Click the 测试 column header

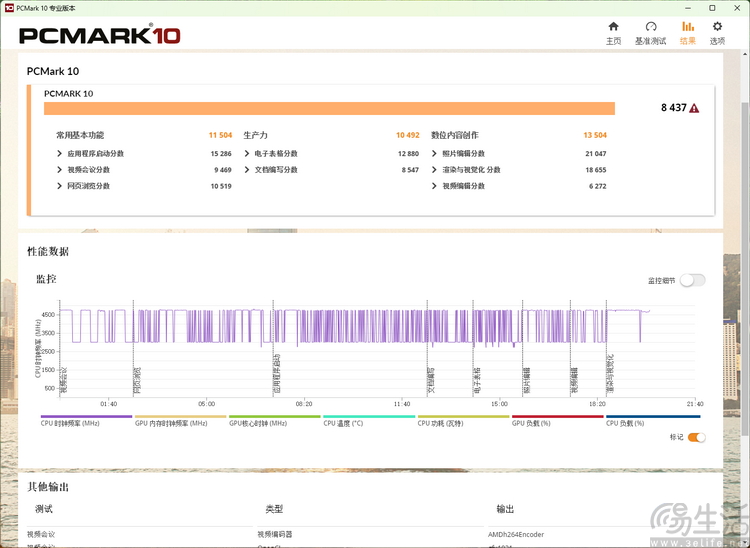click(44, 509)
